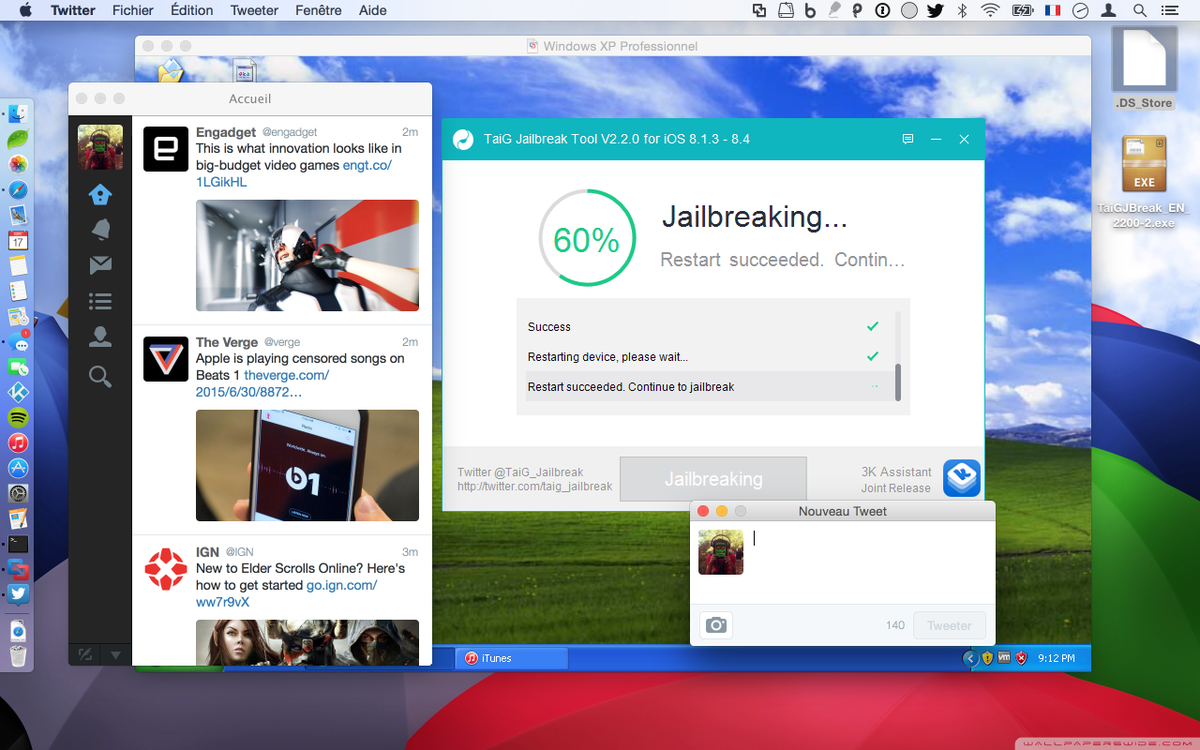
Task: Click the Jailbreaking button in TaiG
Action: (713, 479)
